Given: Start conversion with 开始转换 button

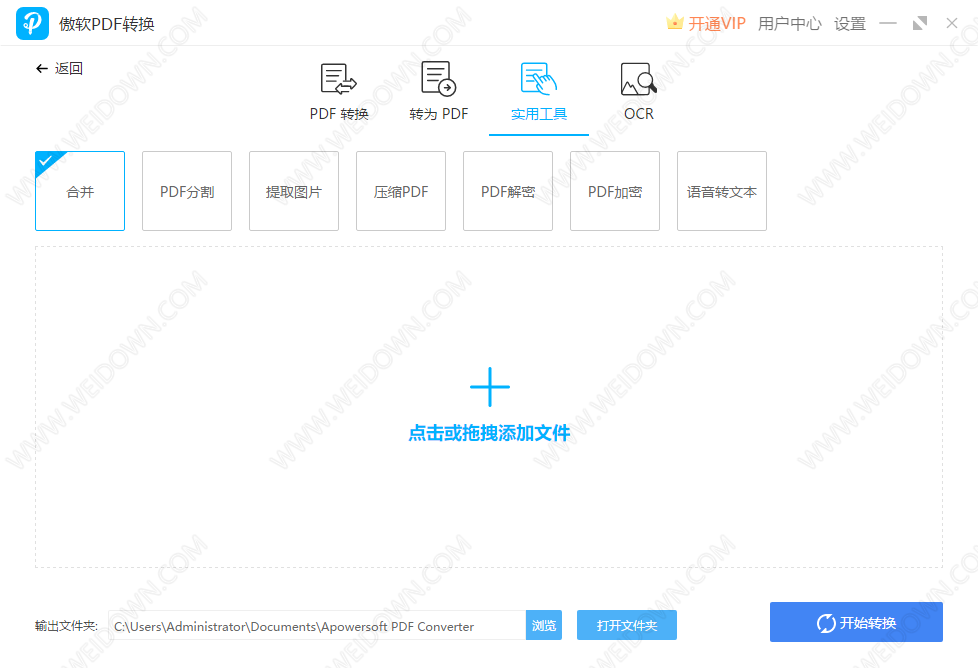Looking at the screenshot, I should [x=856, y=622].
